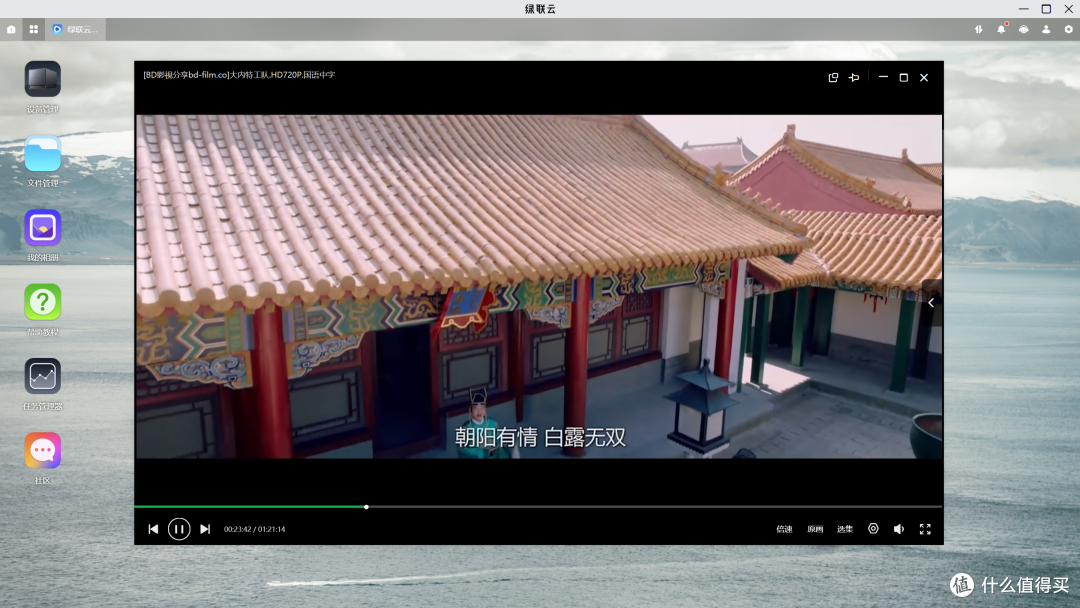1080x608 pixels.
Task: Click the cloud status icon in top bar
Action: (1024, 29)
